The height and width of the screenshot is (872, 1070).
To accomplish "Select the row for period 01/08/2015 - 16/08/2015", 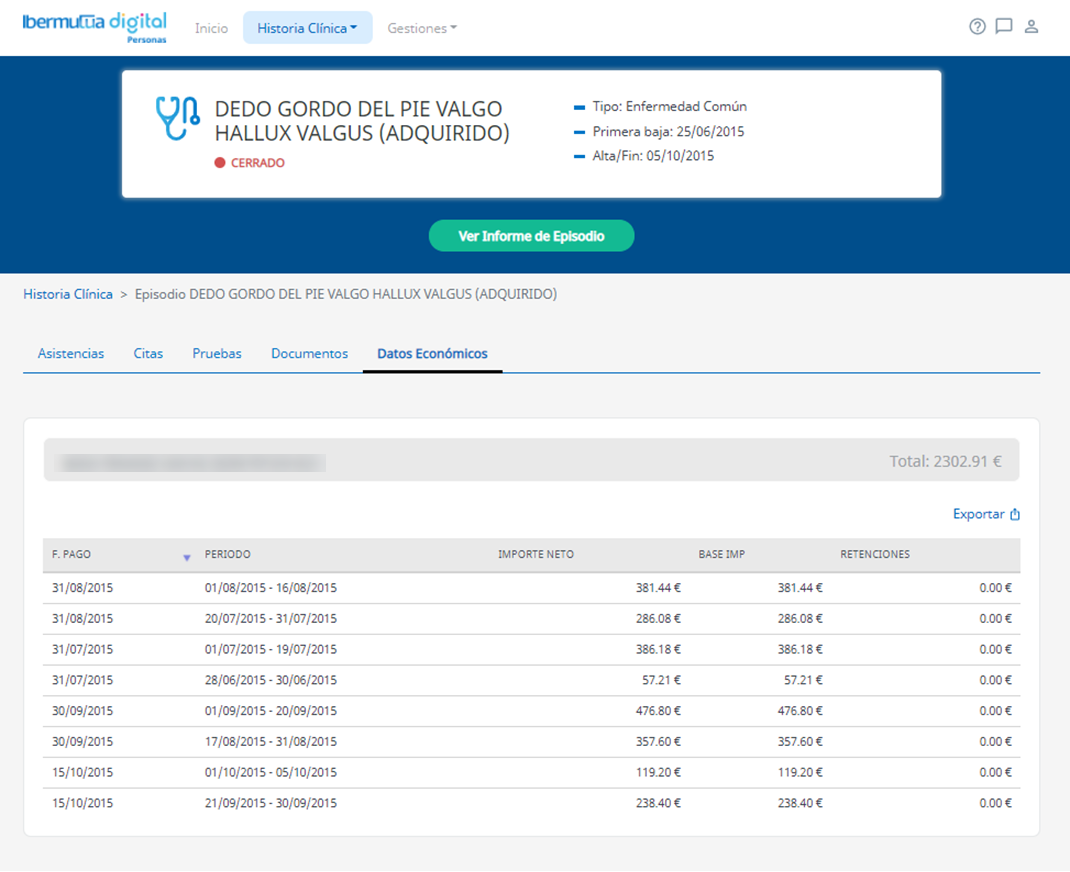I will 270,588.
